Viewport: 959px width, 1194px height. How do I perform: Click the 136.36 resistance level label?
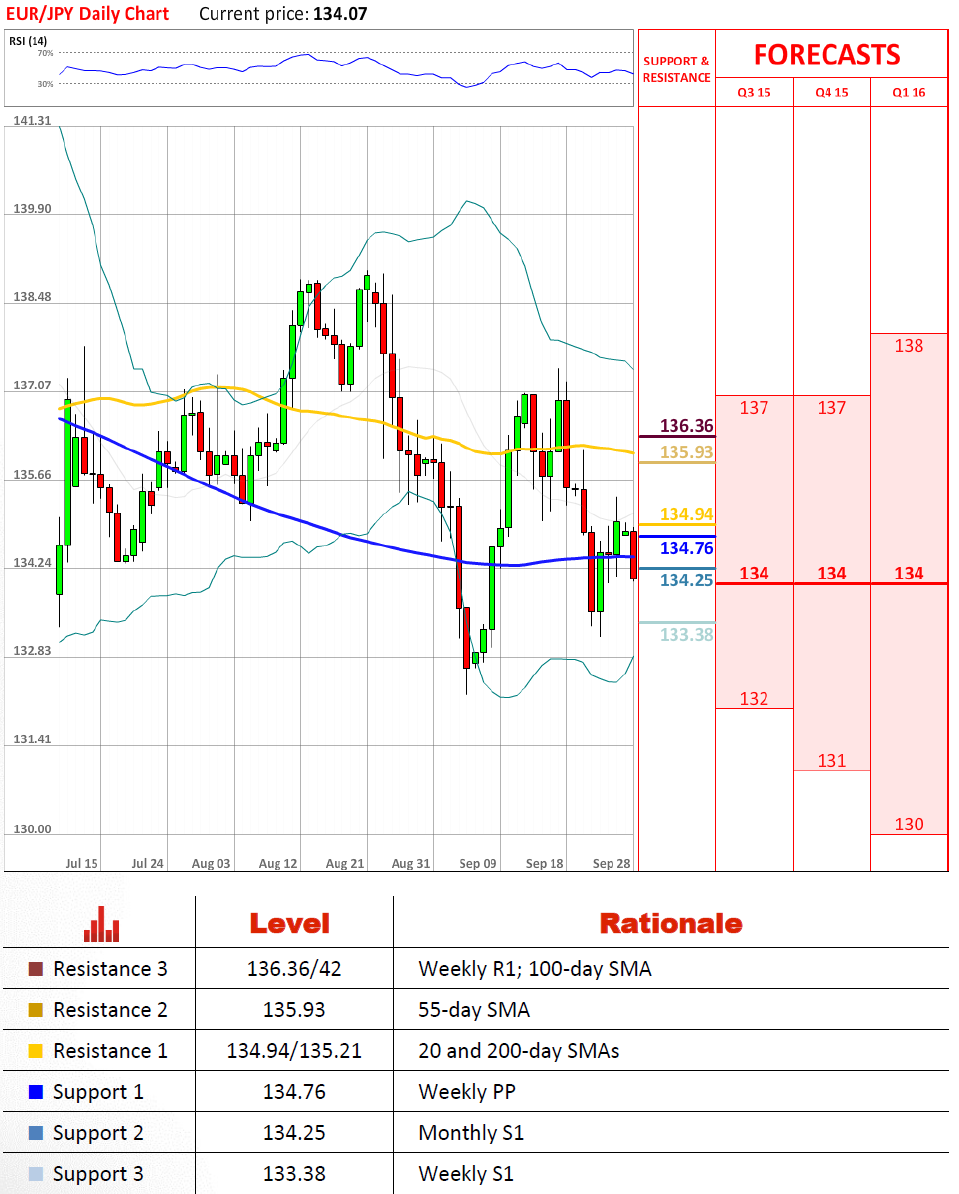pos(686,426)
